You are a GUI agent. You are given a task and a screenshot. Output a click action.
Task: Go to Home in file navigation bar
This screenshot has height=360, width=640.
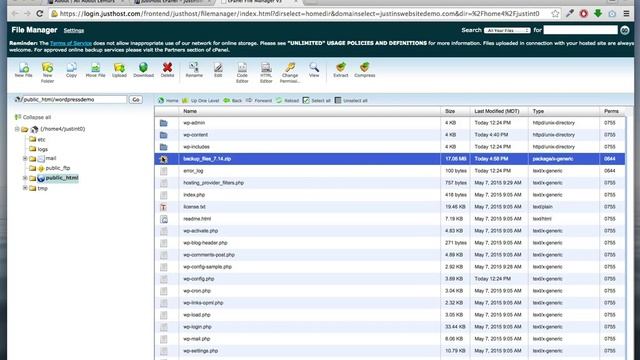pos(168,100)
